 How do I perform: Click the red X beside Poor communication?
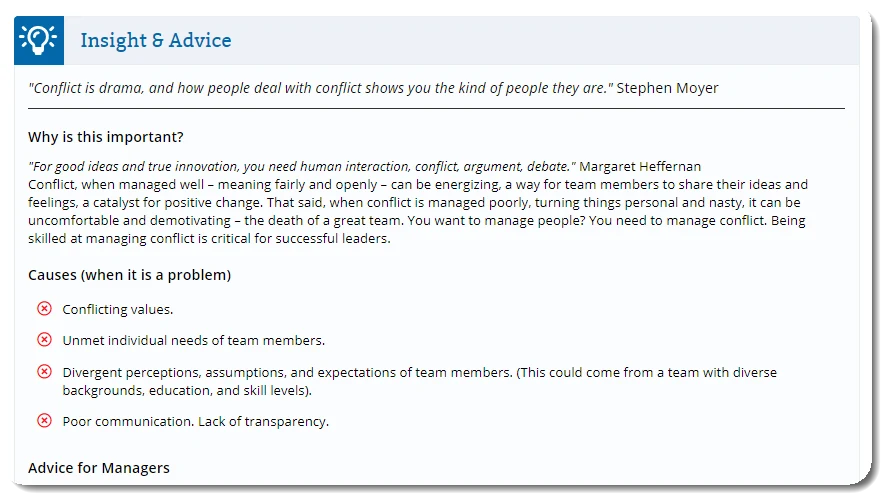coord(44,421)
